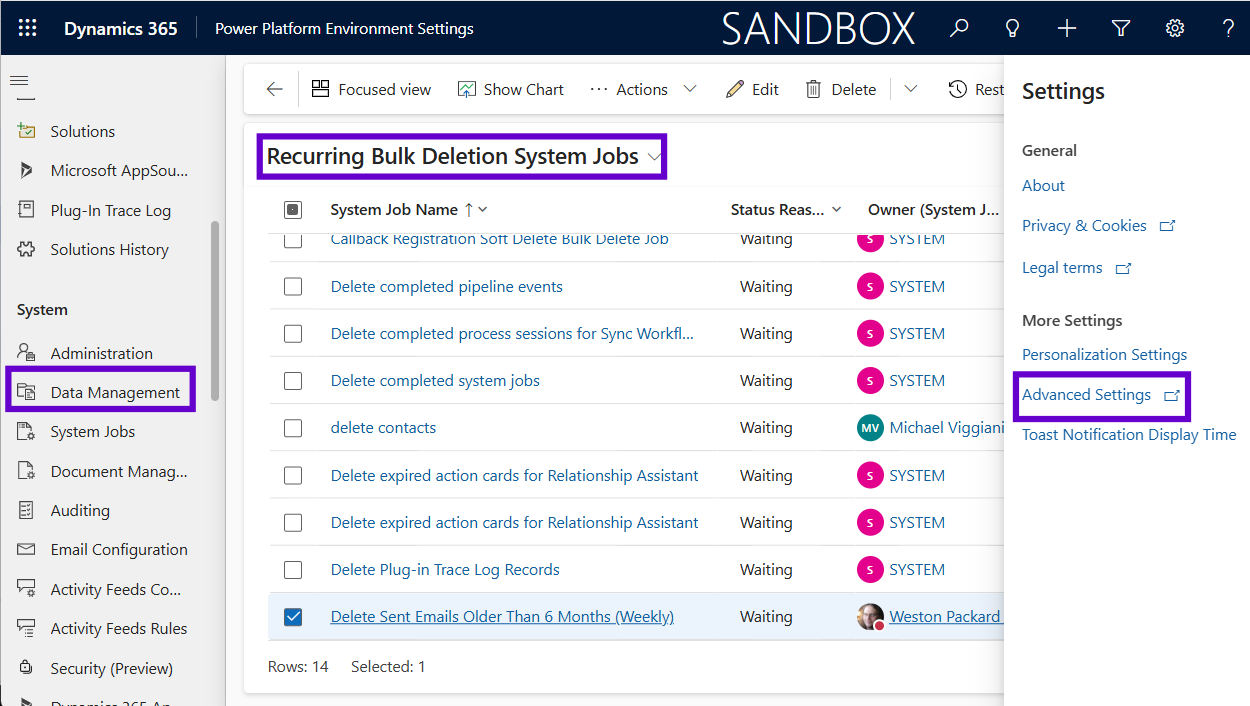1250x706 pixels.
Task: Click the Delete trash icon in toolbar
Action: point(814,89)
